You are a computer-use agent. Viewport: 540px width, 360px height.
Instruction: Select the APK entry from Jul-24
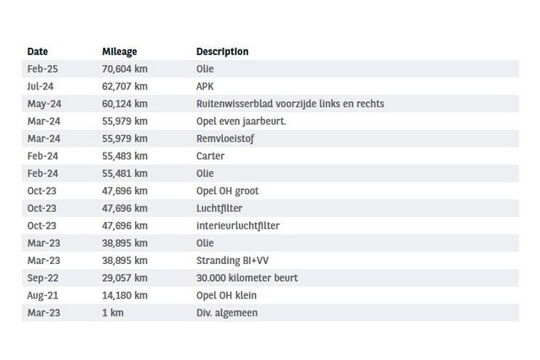tap(270, 86)
